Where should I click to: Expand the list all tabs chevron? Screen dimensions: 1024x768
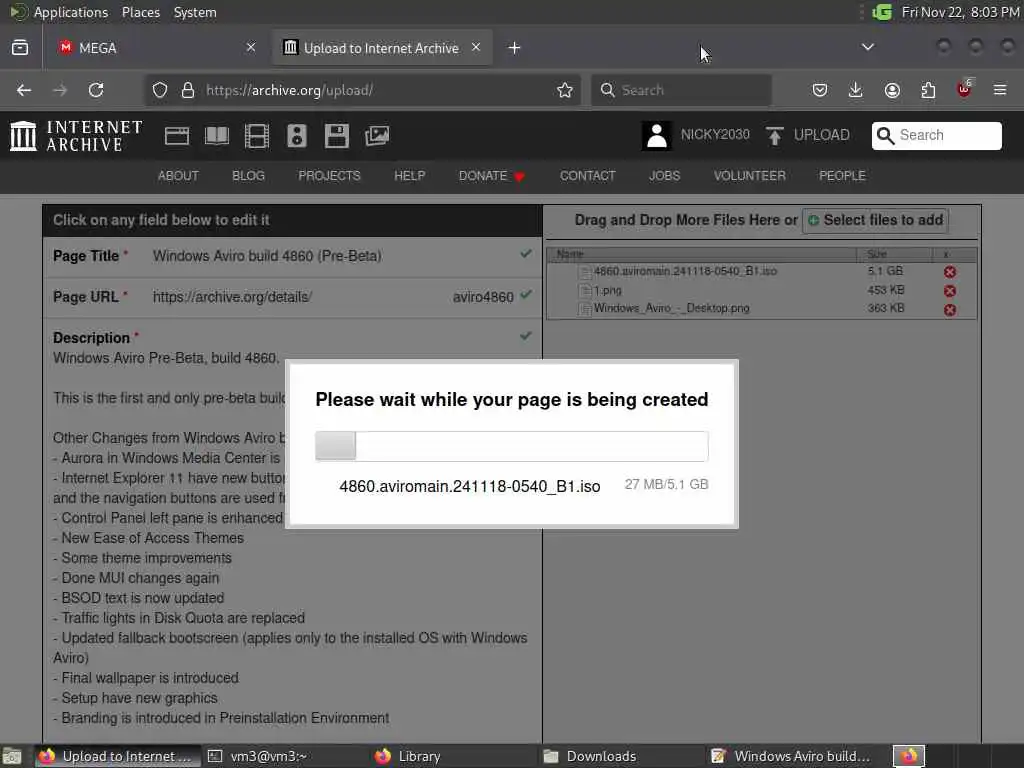point(868,47)
